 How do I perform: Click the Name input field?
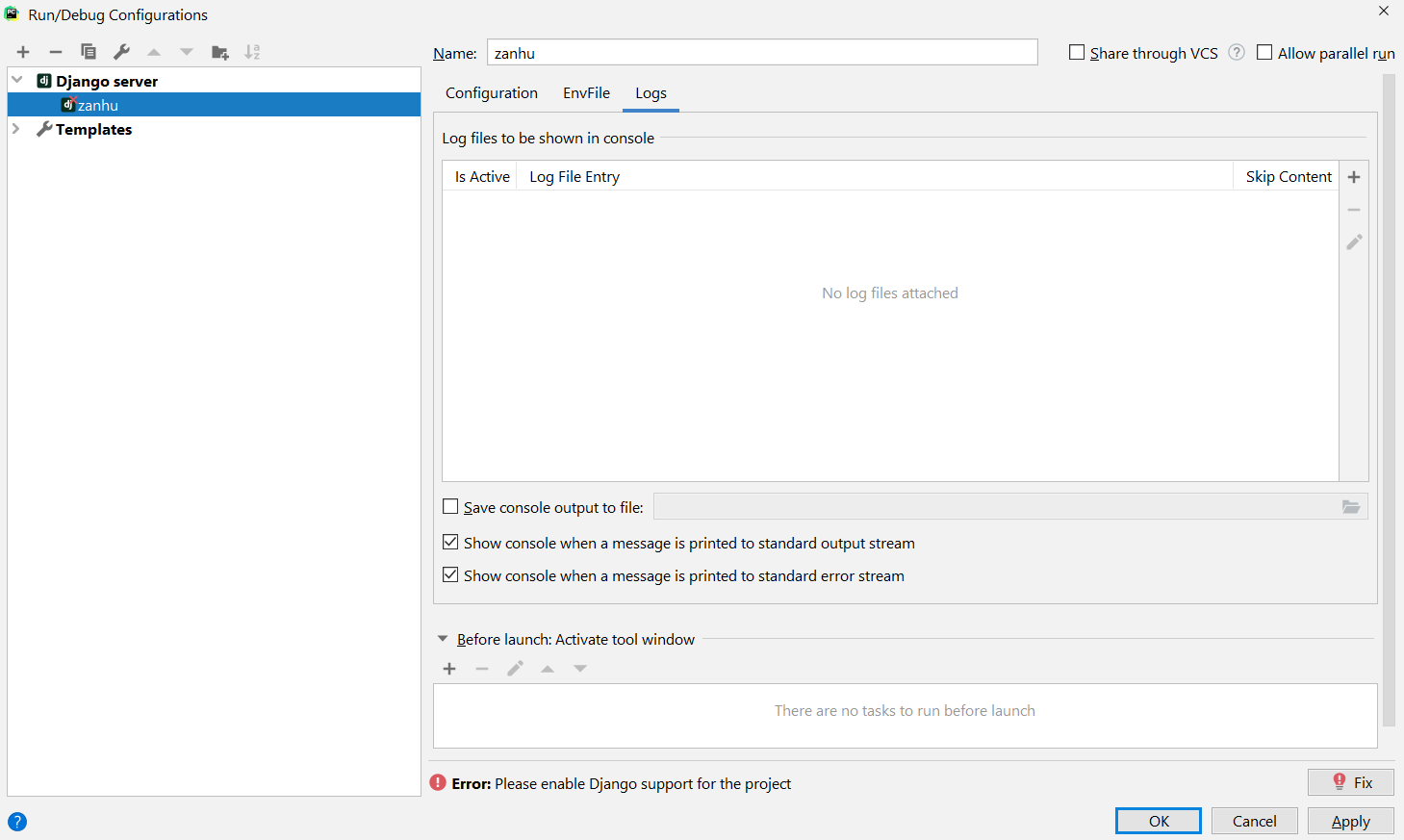(x=762, y=53)
